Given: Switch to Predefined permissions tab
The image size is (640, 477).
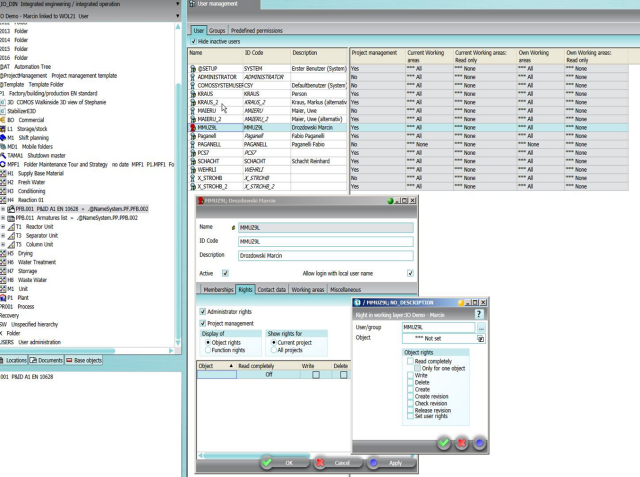Looking at the screenshot, I should tap(256, 31).
